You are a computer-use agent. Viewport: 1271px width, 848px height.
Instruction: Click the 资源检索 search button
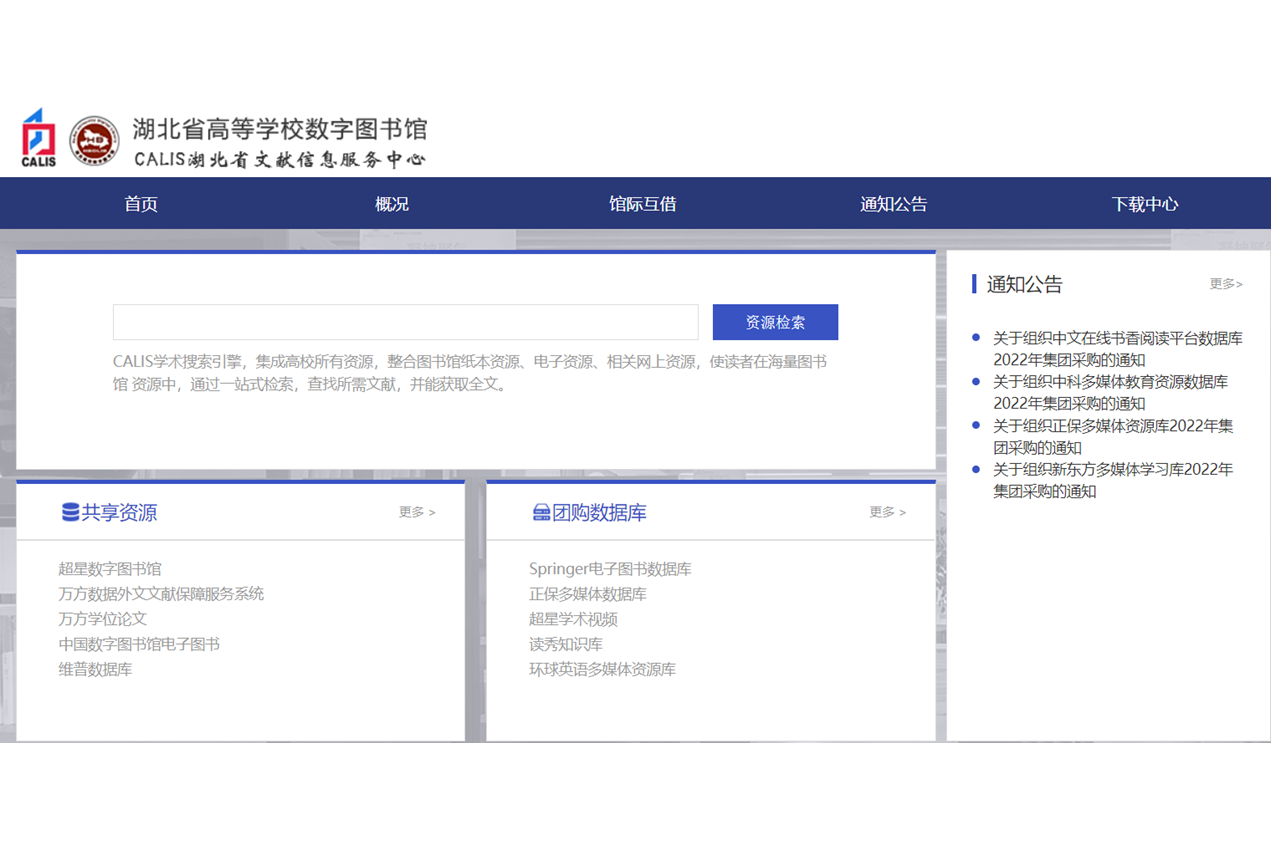point(775,322)
